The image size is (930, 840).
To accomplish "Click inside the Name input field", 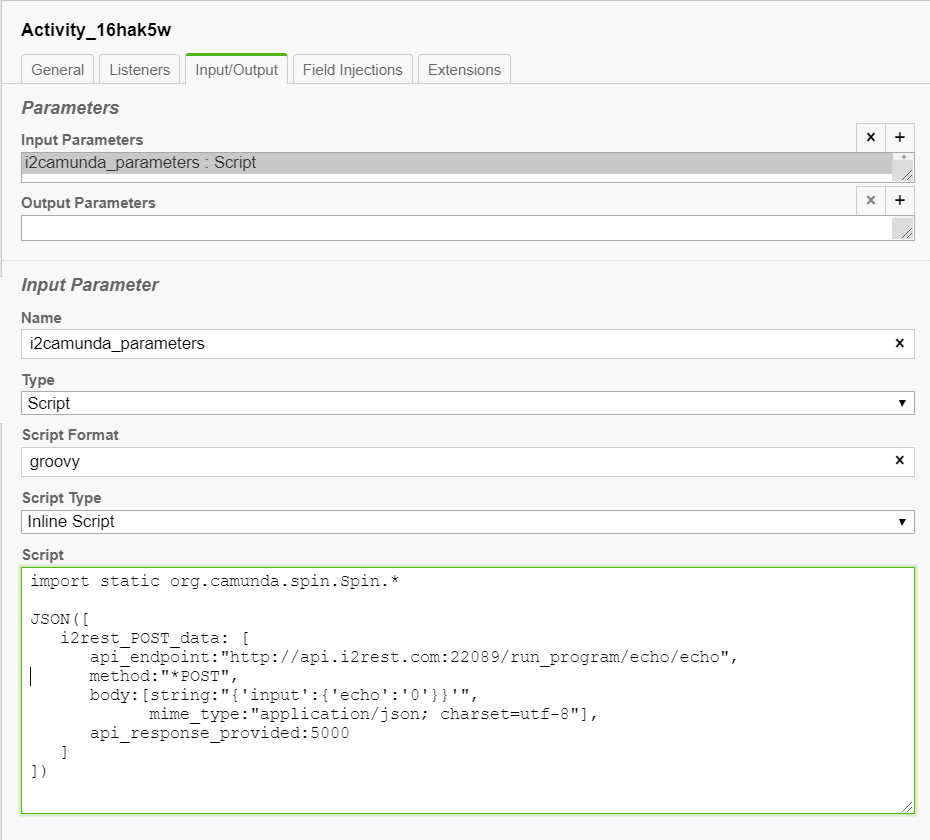I will point(450,343).
